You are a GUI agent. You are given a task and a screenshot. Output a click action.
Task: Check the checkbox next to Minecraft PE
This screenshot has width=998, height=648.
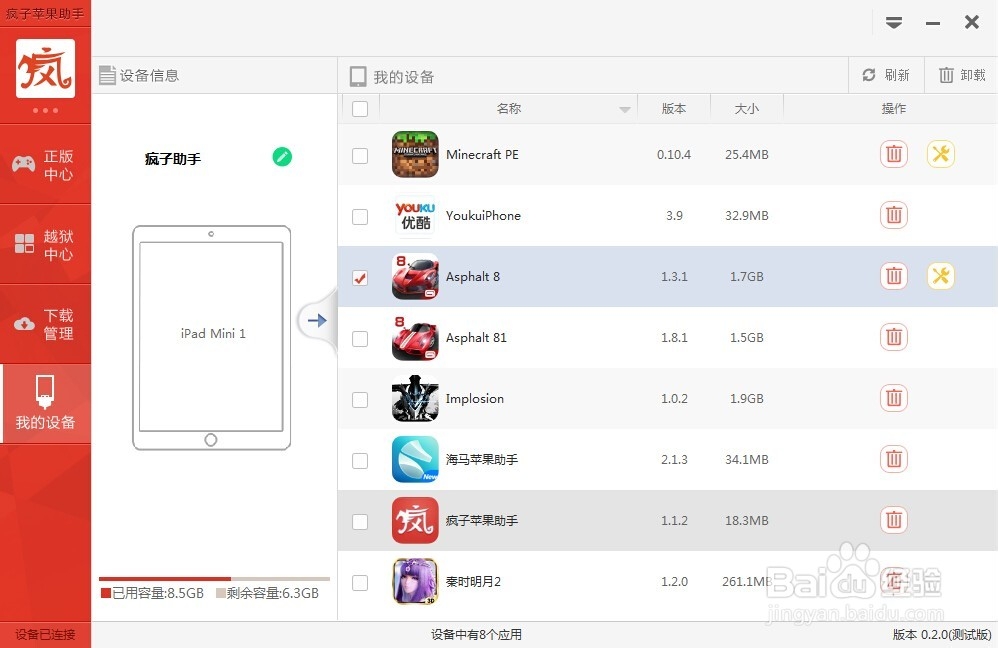coord(360,154)
